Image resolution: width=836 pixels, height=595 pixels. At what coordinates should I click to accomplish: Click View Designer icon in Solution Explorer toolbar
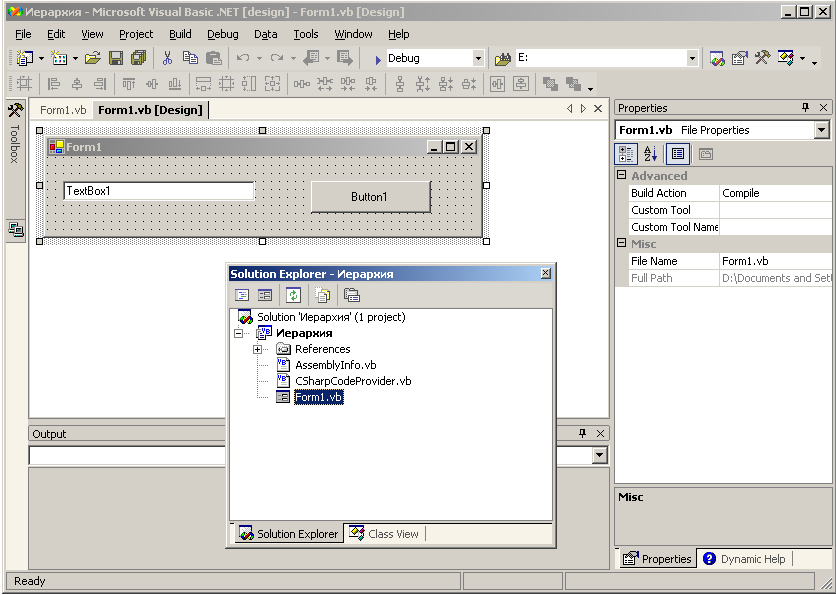coord(265,295)
